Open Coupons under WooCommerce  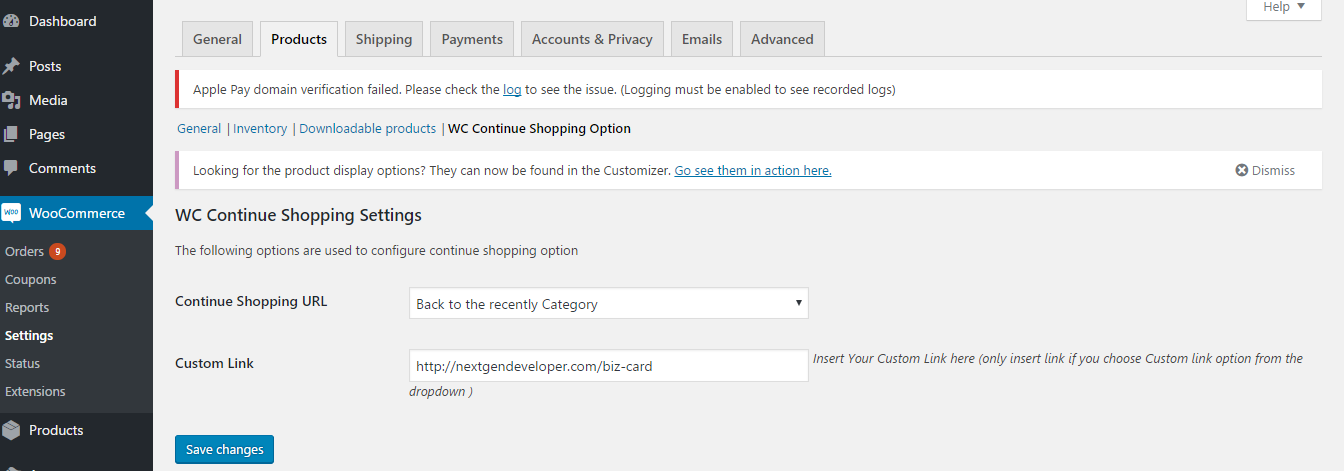coord(30,280)
